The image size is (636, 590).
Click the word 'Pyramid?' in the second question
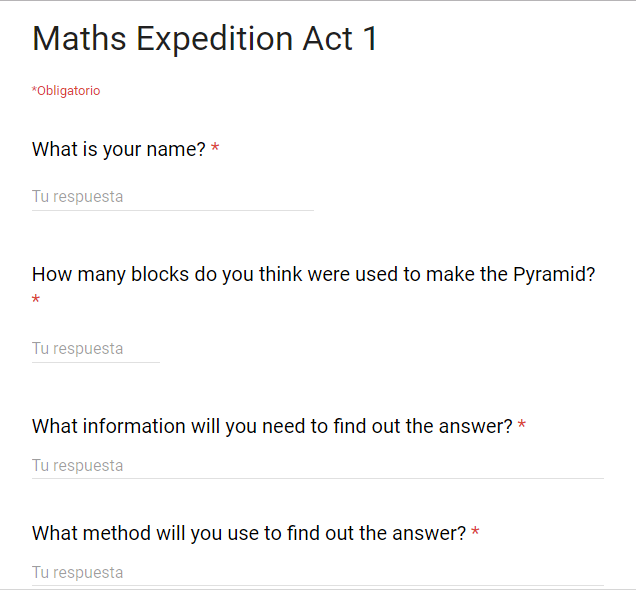pyautogui.click(x=554, y=275)
